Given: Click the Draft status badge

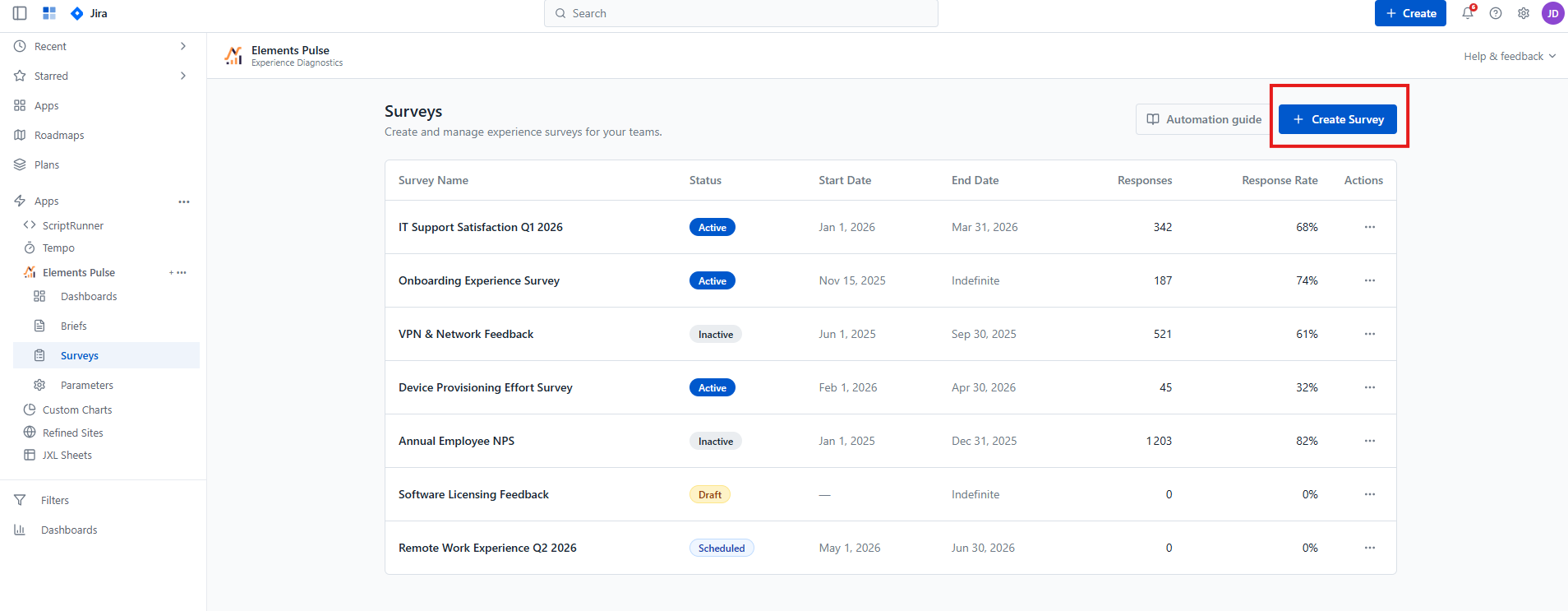Looking at the screenshot, I should tap(710, 494).
